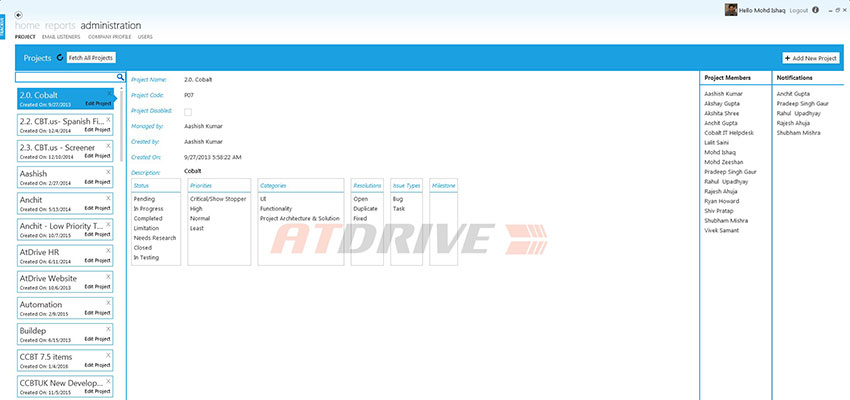Click the search magnifier icon
This screenshot has height=400, width=850.
[120, 78]
